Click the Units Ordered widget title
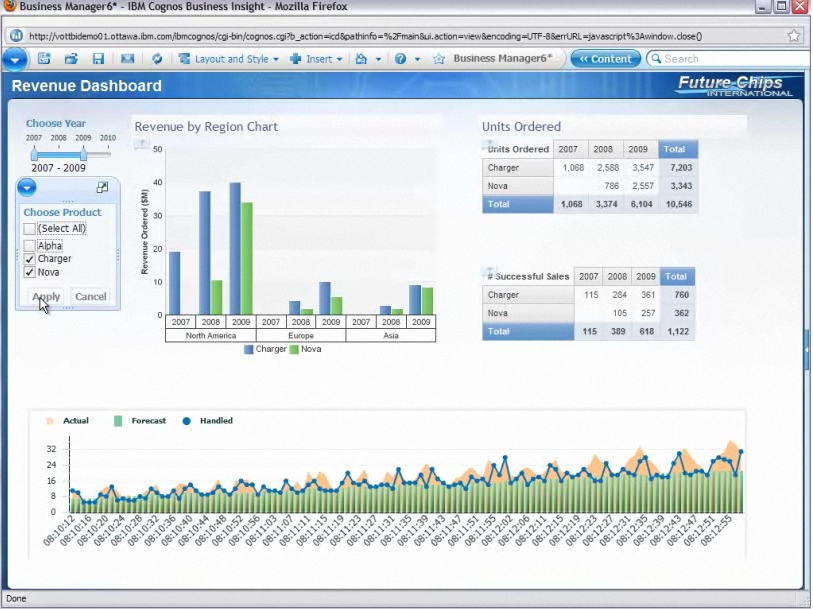Image resolution: width=813 pixels, height=609 pixels. pyautogui.click(x=522, y=127)
